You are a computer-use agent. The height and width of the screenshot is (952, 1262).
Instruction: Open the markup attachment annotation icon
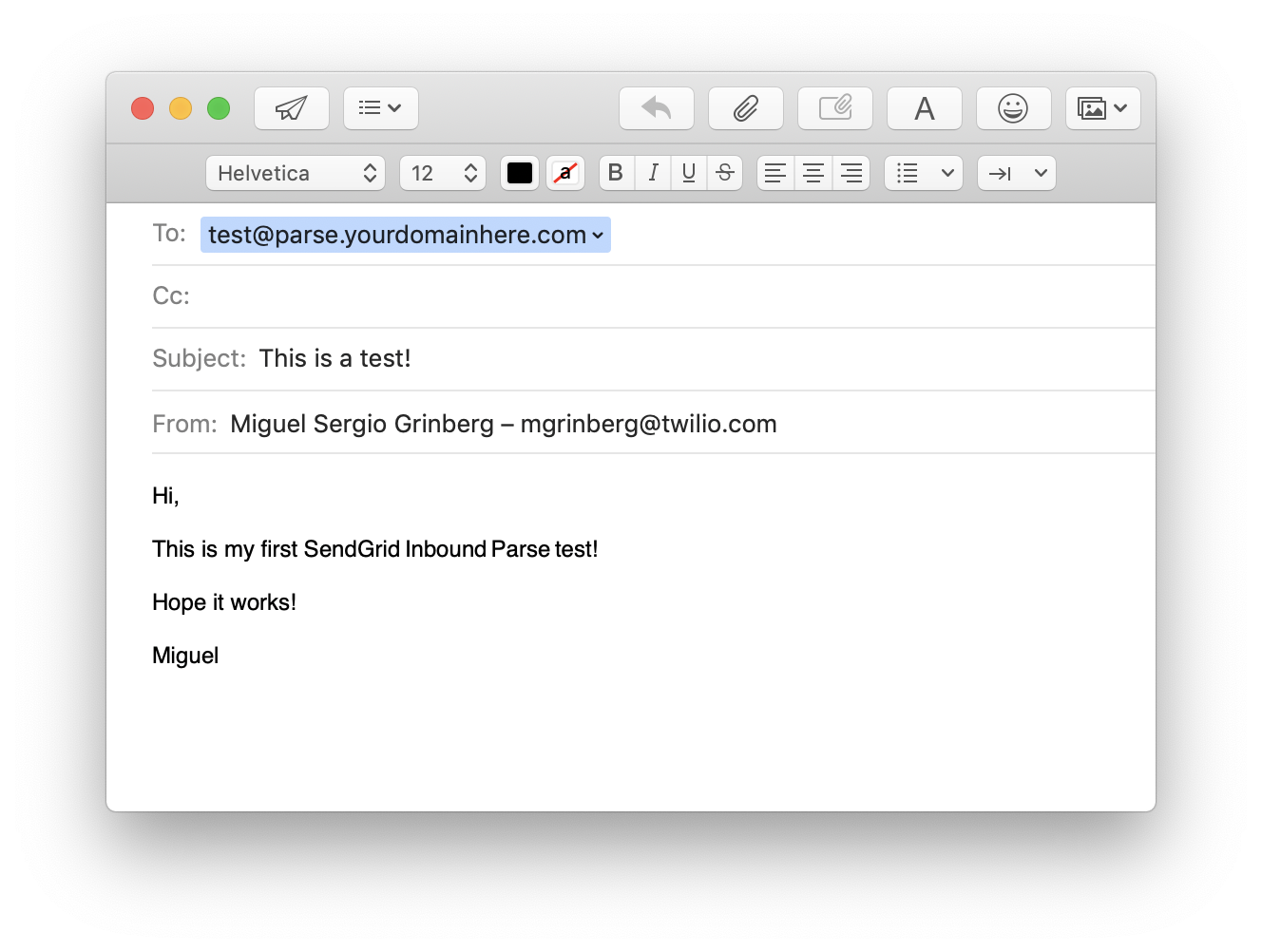coord(834,108)
